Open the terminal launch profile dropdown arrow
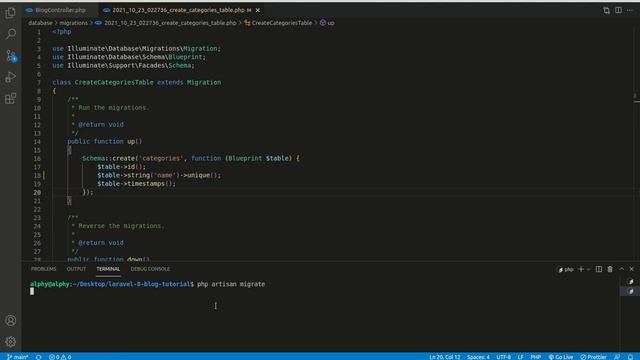This screenshot has width=640, height=360. (588, 269)
